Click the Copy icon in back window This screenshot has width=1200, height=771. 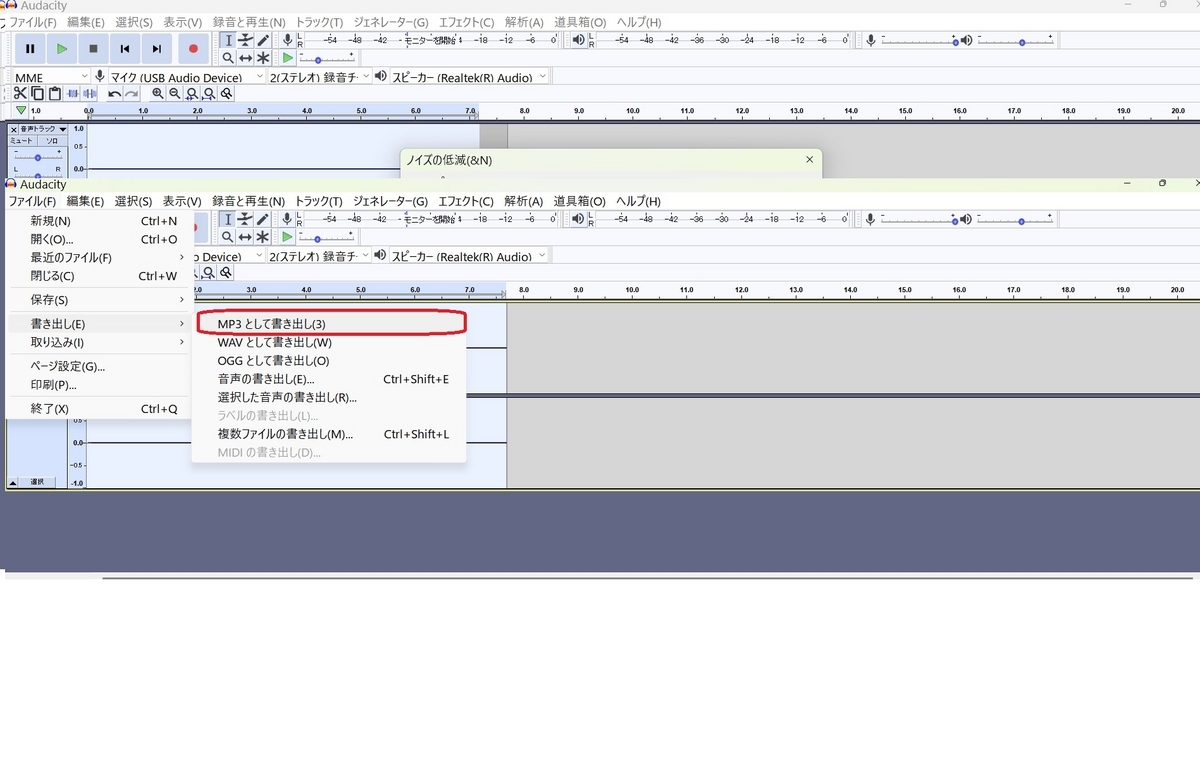pyautogui.click(x=38, y=93)
